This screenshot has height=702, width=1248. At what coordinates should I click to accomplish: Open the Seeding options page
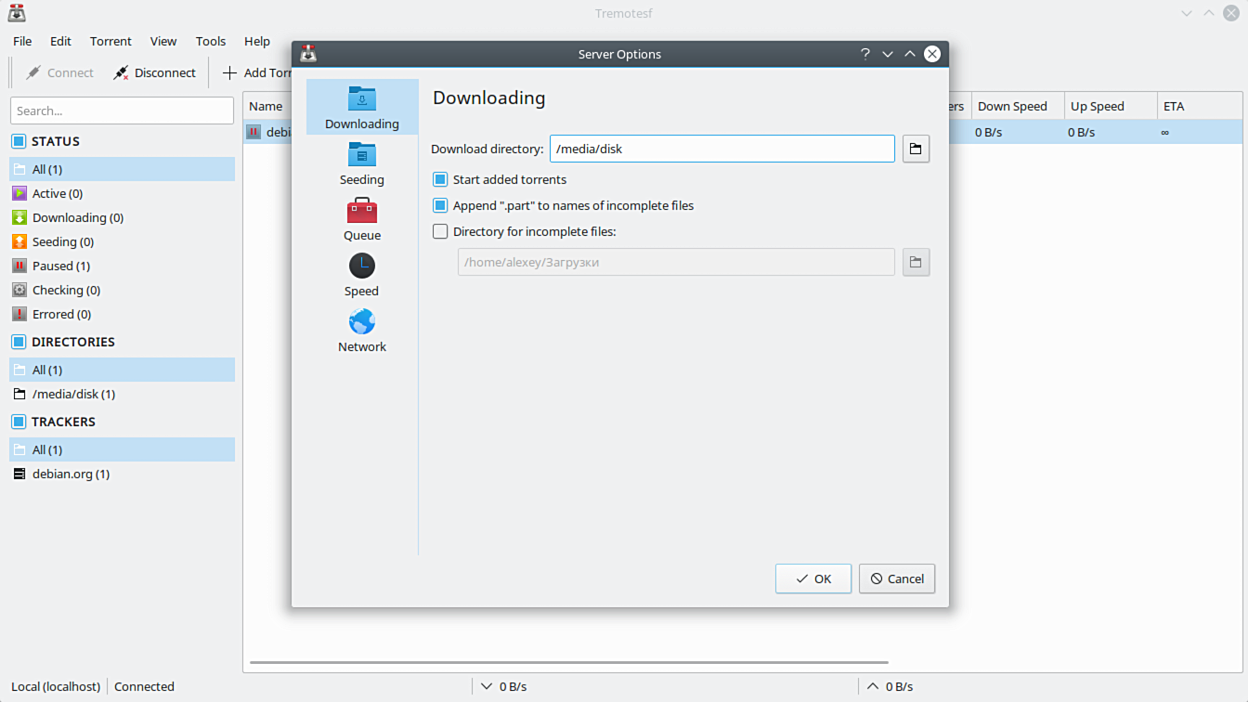(361, 163)
